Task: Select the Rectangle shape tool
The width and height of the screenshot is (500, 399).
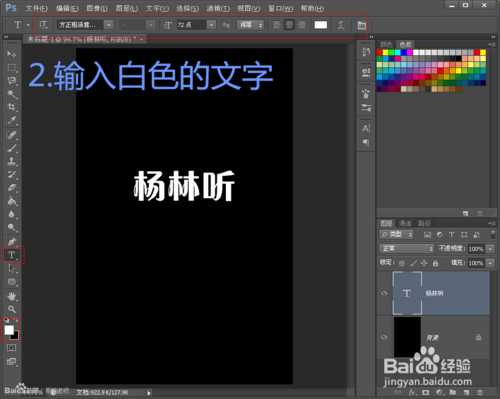Action: click(x=12, y=282)
